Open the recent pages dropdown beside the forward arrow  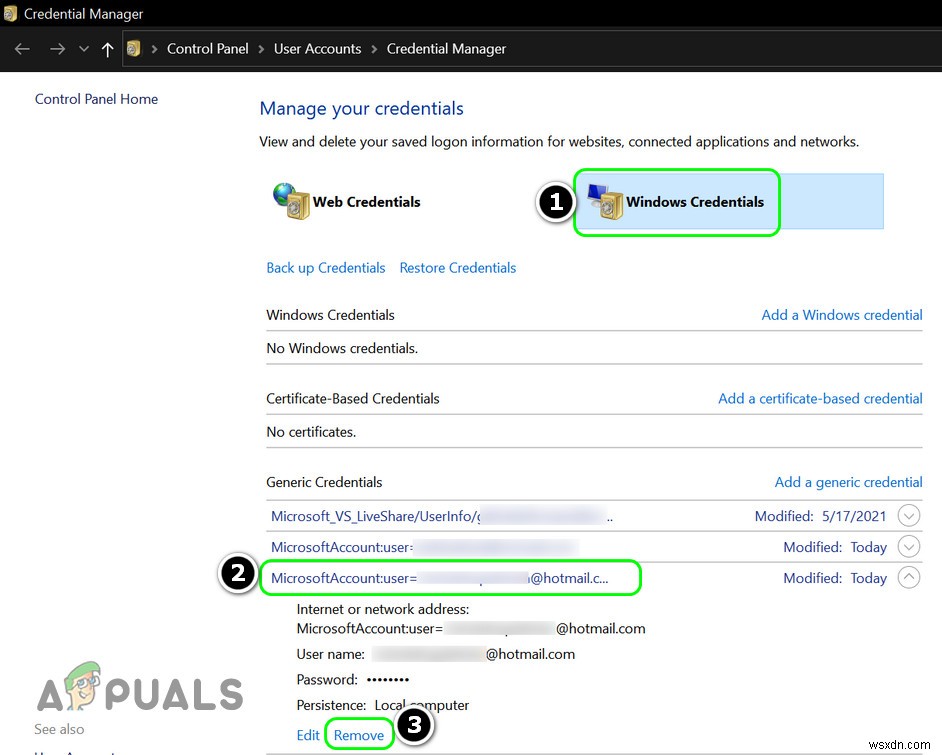click(83, 48)
